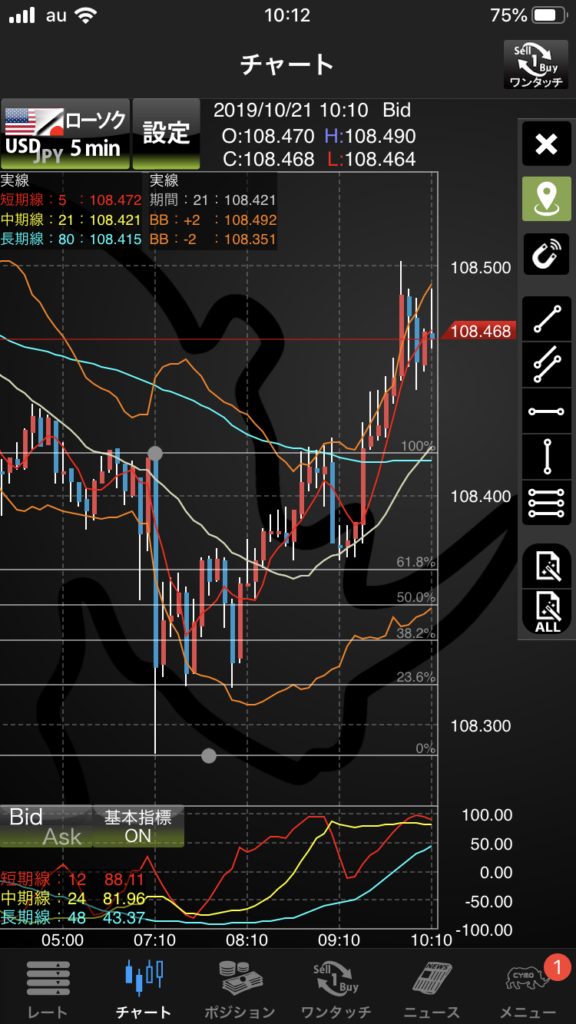Tap the erase ALL drawings icon
The height and width of the screenshot is (1024, 576).
pyautogui.click(x=547, y=613)
